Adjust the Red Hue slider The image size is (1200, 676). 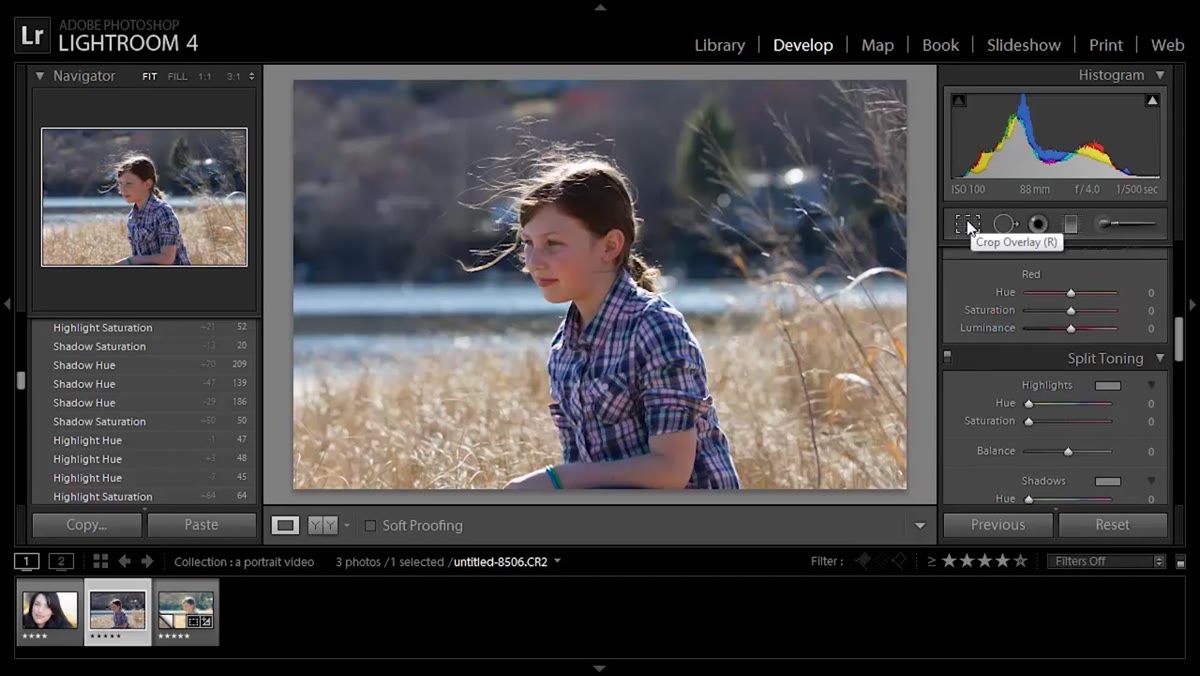[x=1070, y=293]
